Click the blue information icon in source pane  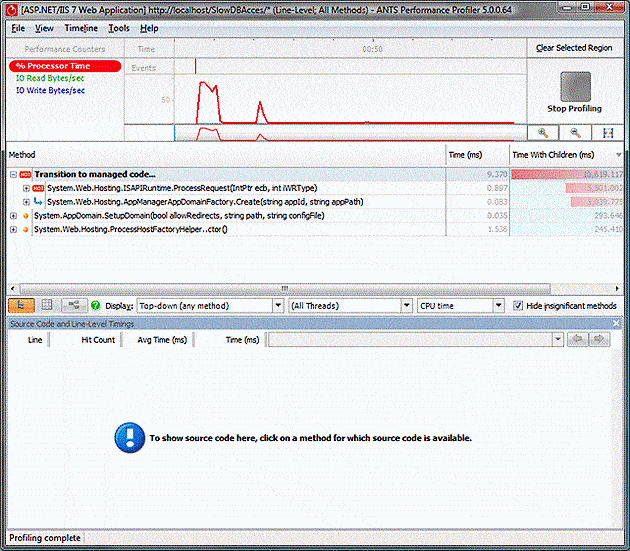click(130, 437)
